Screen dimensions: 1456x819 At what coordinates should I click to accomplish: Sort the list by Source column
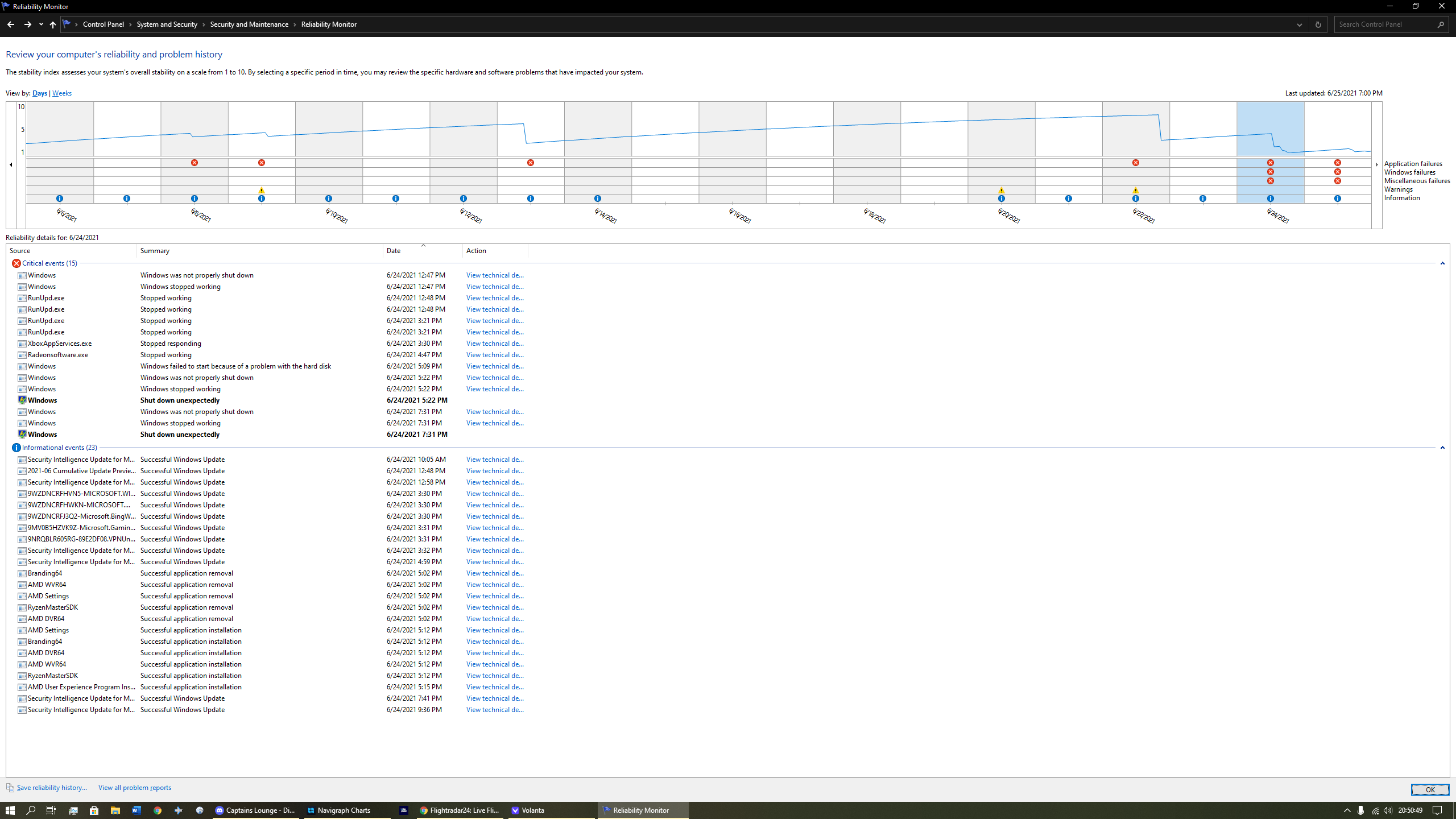pos(71,251)
